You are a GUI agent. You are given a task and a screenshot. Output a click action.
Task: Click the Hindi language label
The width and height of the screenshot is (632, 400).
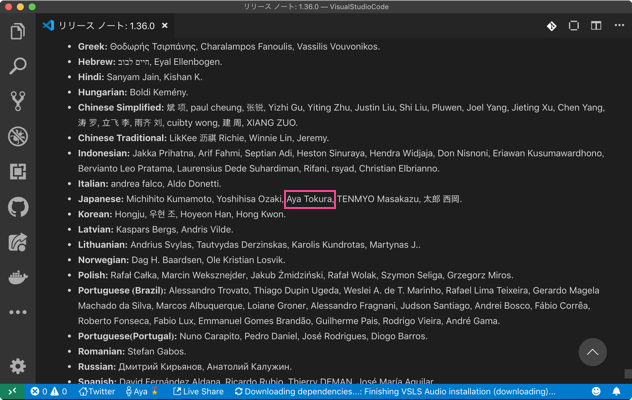(x=91, y=77)
